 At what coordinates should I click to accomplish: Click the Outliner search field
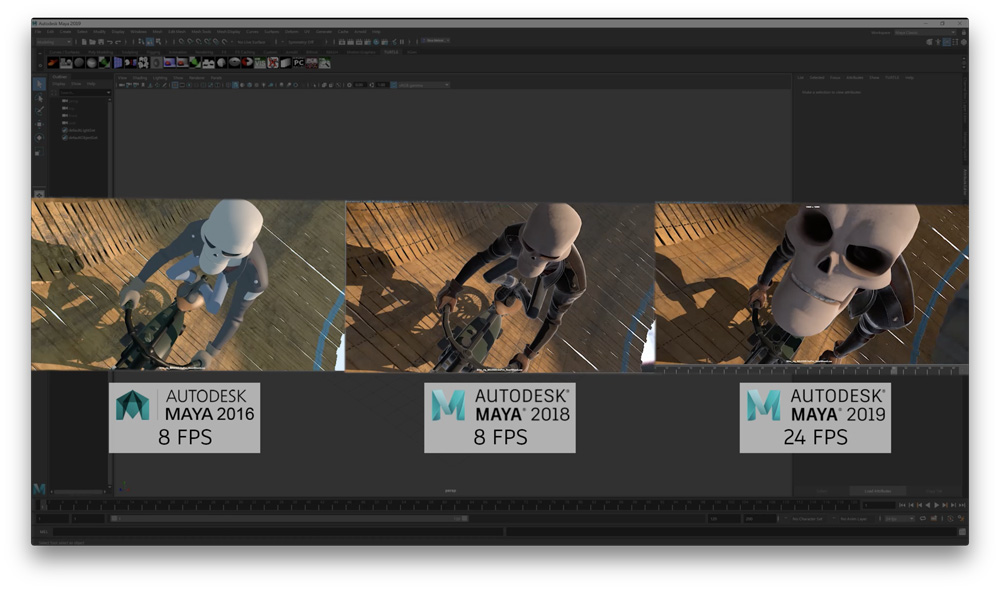tap(80, 92)
